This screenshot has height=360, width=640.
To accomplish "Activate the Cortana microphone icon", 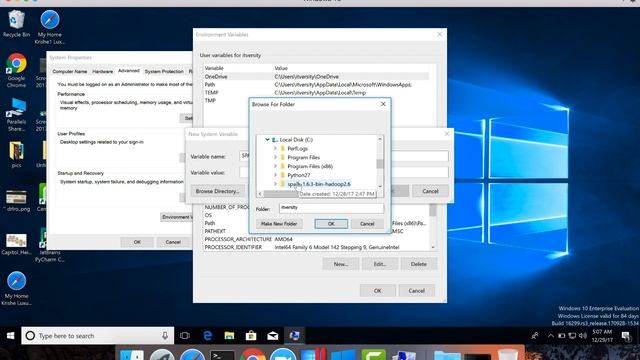I will click(165, 336).
